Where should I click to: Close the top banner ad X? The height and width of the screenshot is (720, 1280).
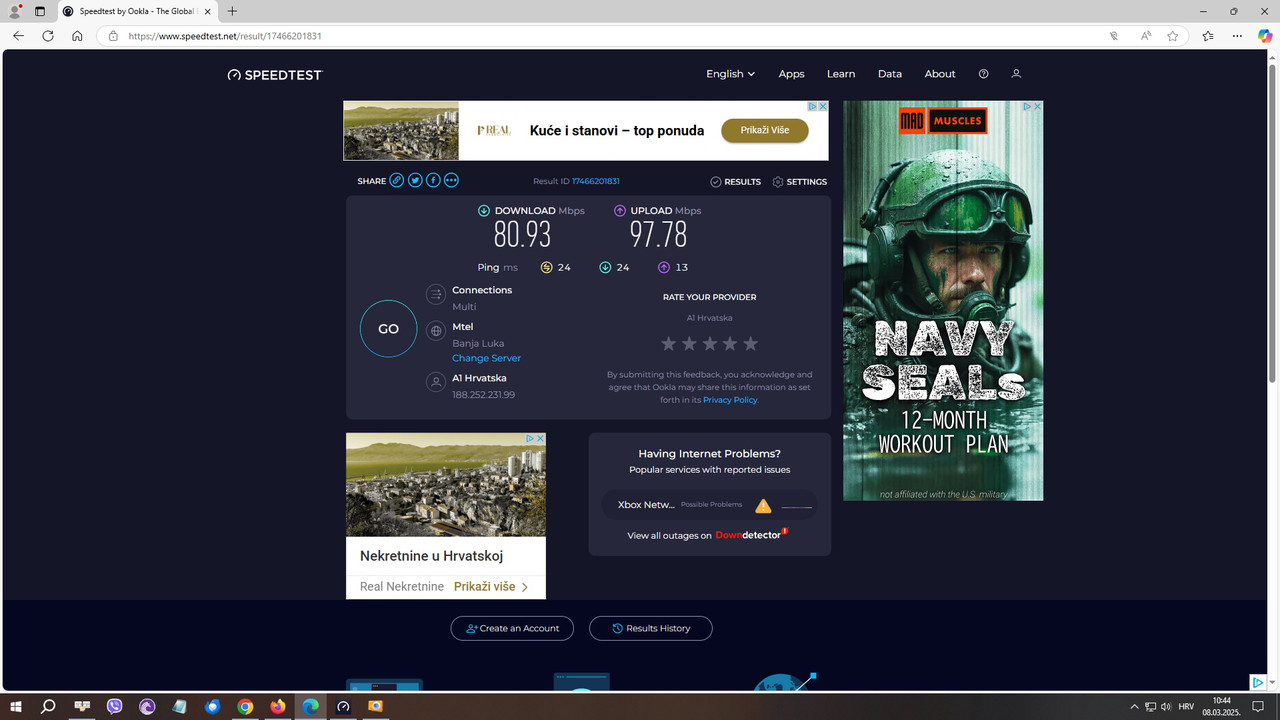[x=822, y=106]
